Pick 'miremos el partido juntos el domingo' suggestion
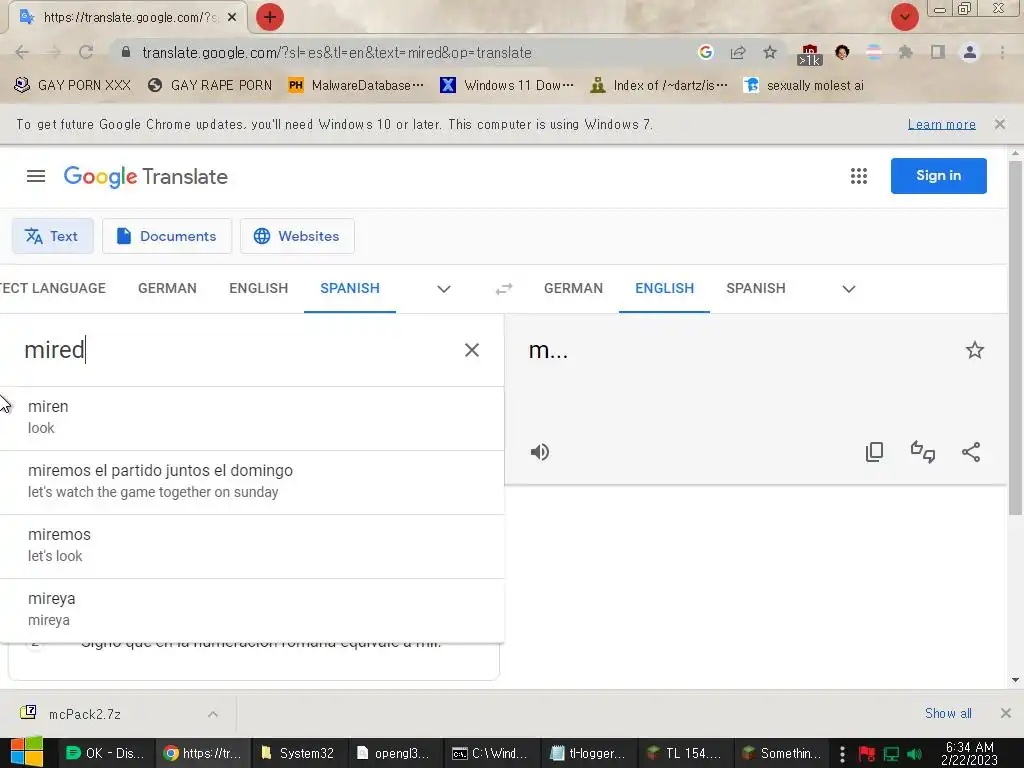 point(251,482)
